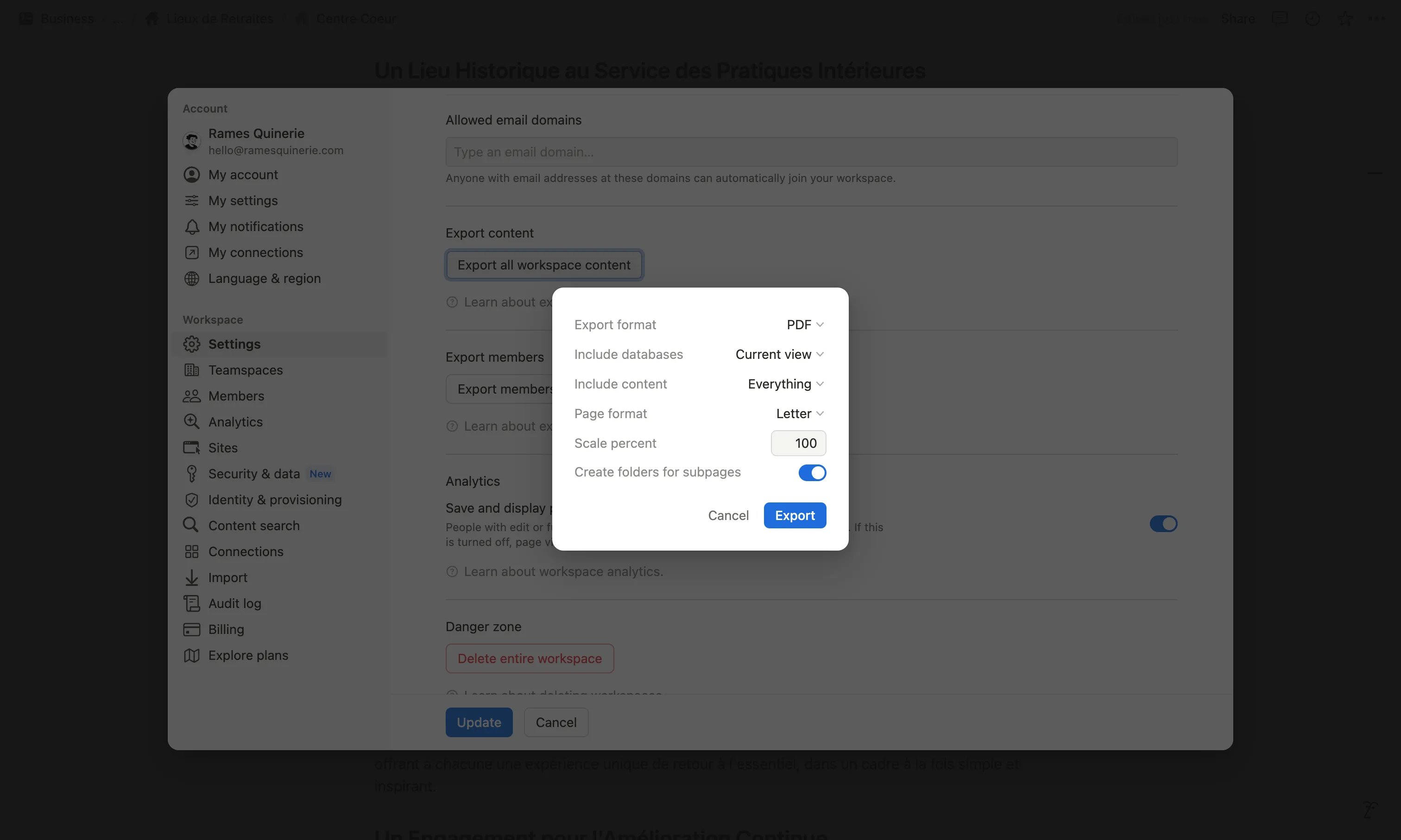Click the Sites window icon
The image size is (1401, 840).
pyautogui.click(x=191, y=448)
